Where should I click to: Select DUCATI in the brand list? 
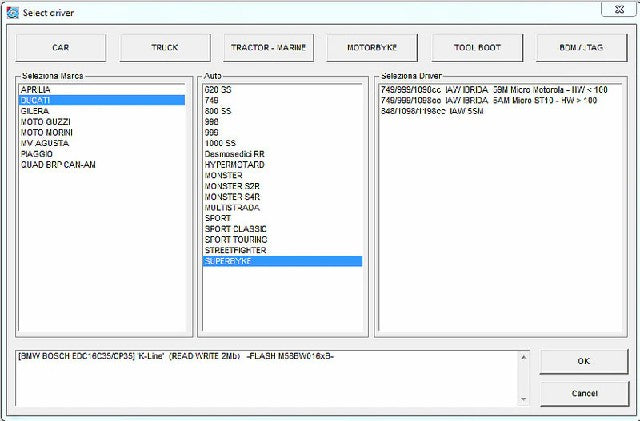[x=102, y=100]
